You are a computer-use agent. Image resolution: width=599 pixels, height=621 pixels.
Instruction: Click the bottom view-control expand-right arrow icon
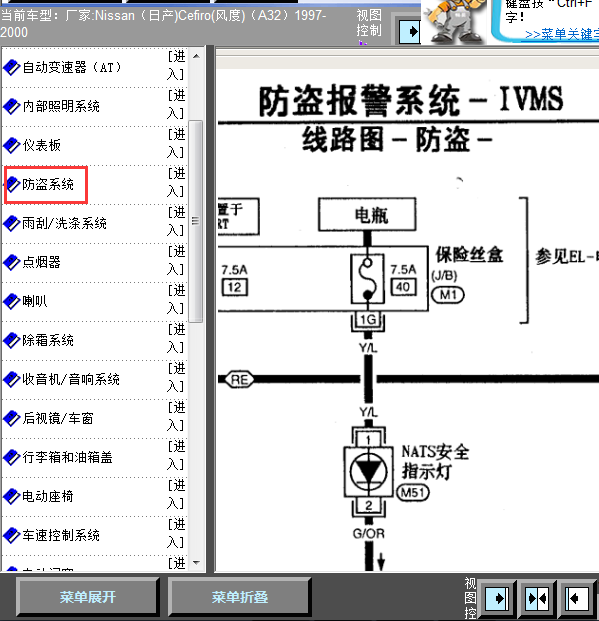click(x=497, y=598)
